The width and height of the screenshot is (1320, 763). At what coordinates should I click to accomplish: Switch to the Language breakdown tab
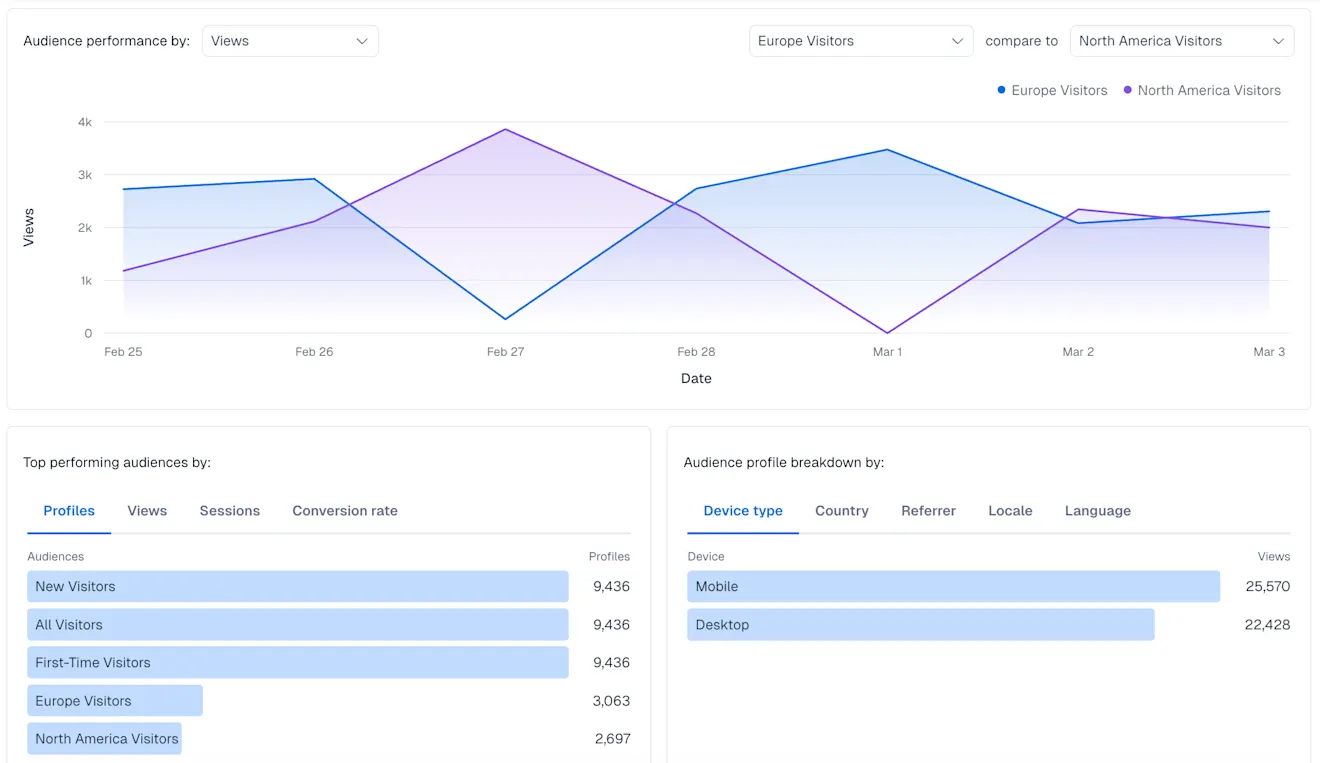[1097, 510]
